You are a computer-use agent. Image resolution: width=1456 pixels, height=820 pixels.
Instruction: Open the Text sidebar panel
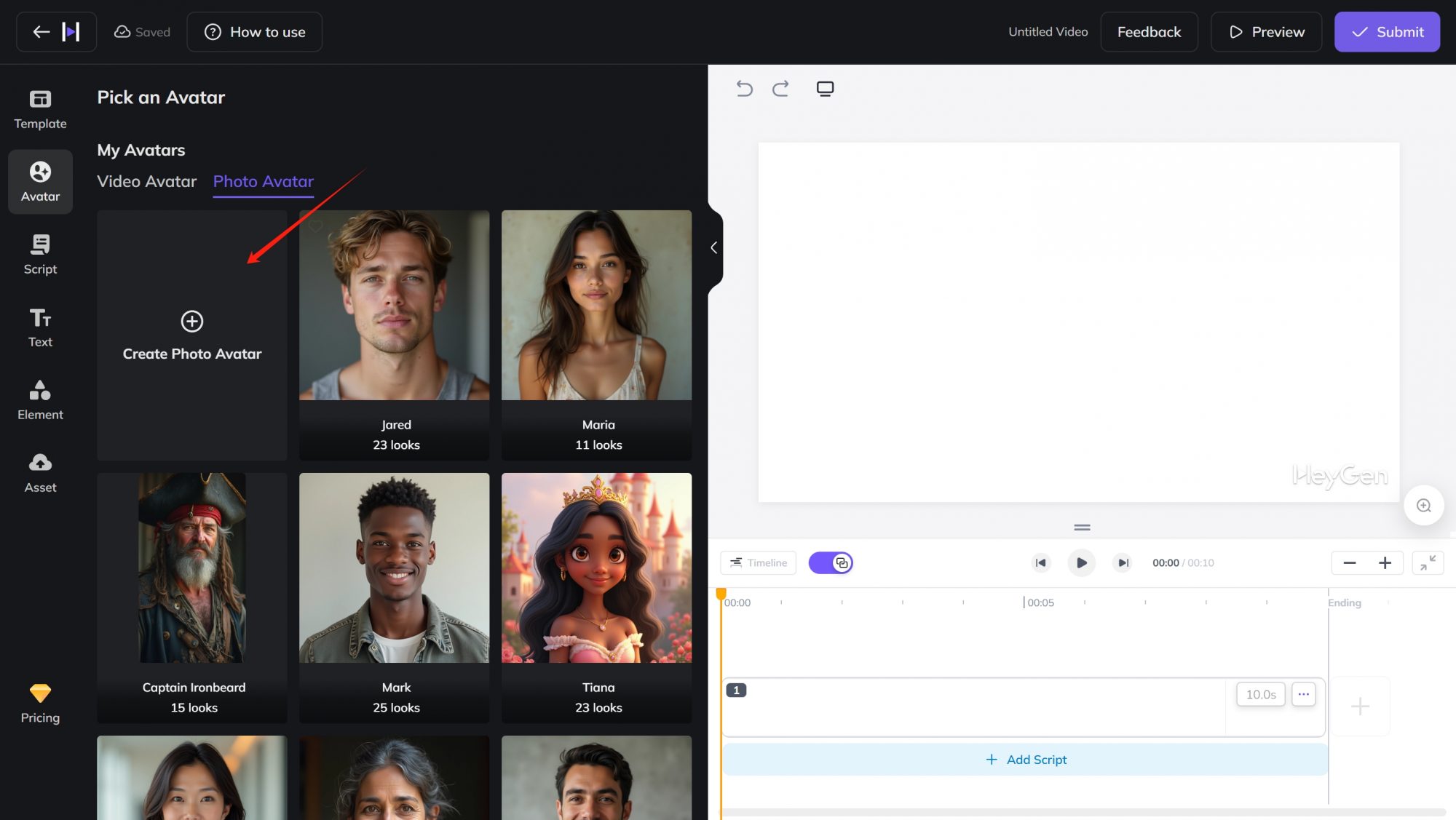point(40,327)
